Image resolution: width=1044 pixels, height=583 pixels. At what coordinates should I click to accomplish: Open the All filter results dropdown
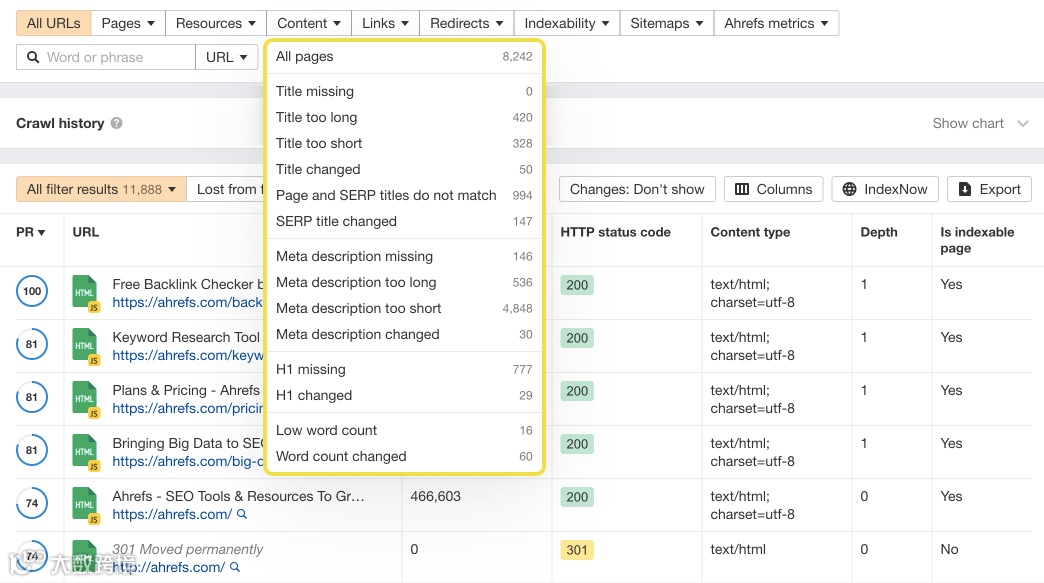click(x=101, y=189)
